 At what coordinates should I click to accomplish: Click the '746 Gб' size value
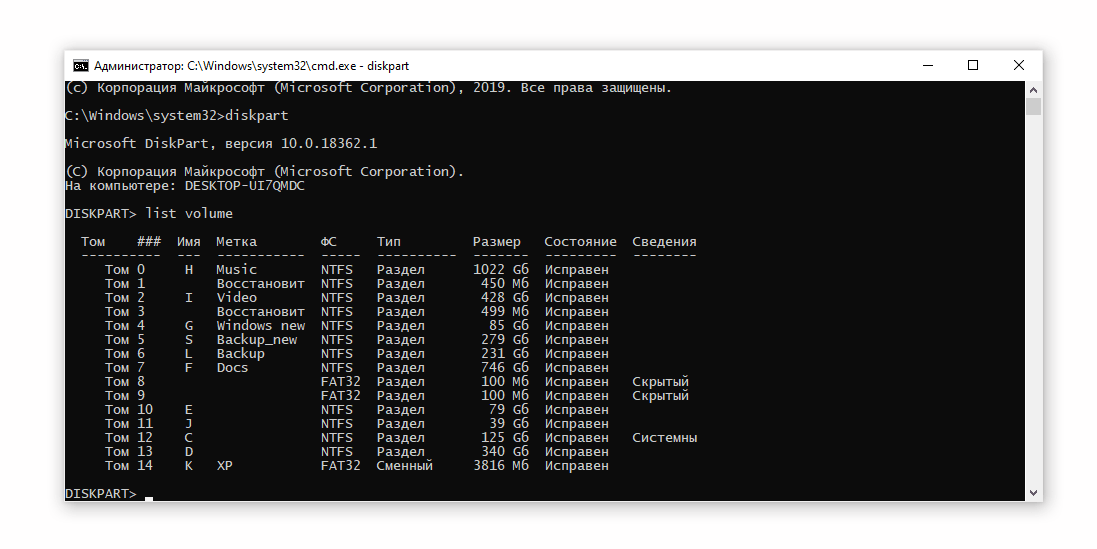tap(505, 367)
